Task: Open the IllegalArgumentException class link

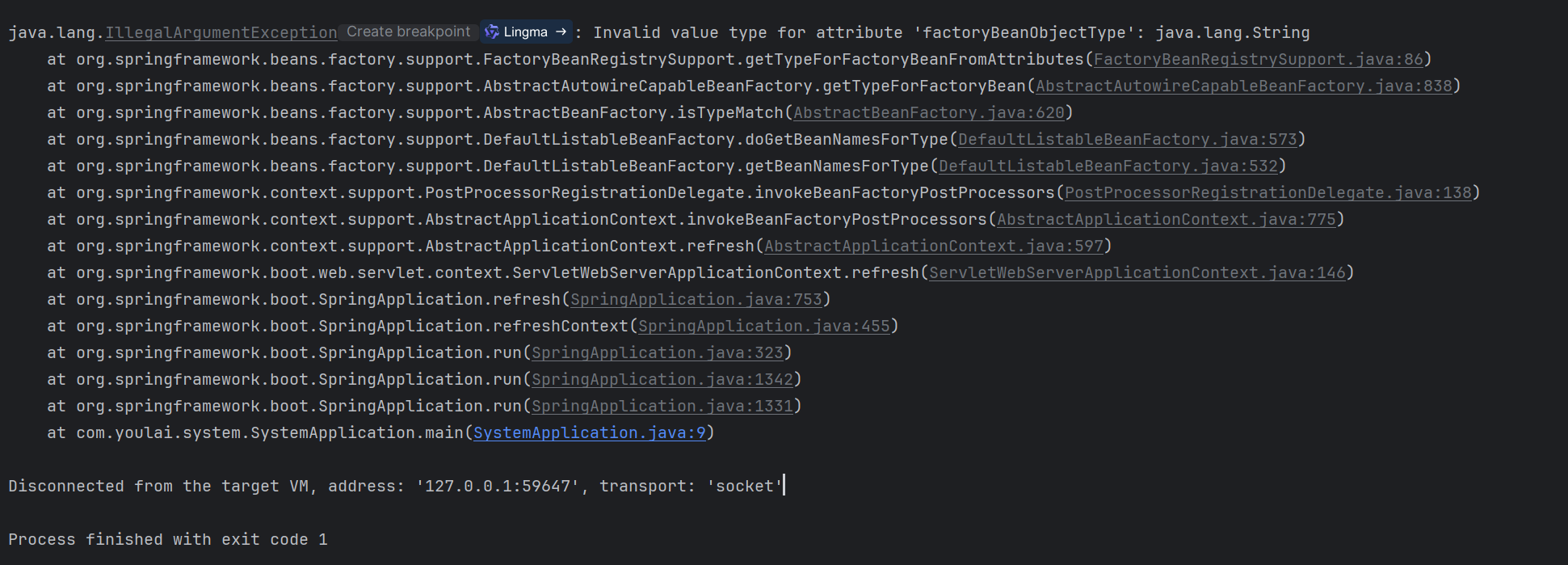Action: pos(221,33)
